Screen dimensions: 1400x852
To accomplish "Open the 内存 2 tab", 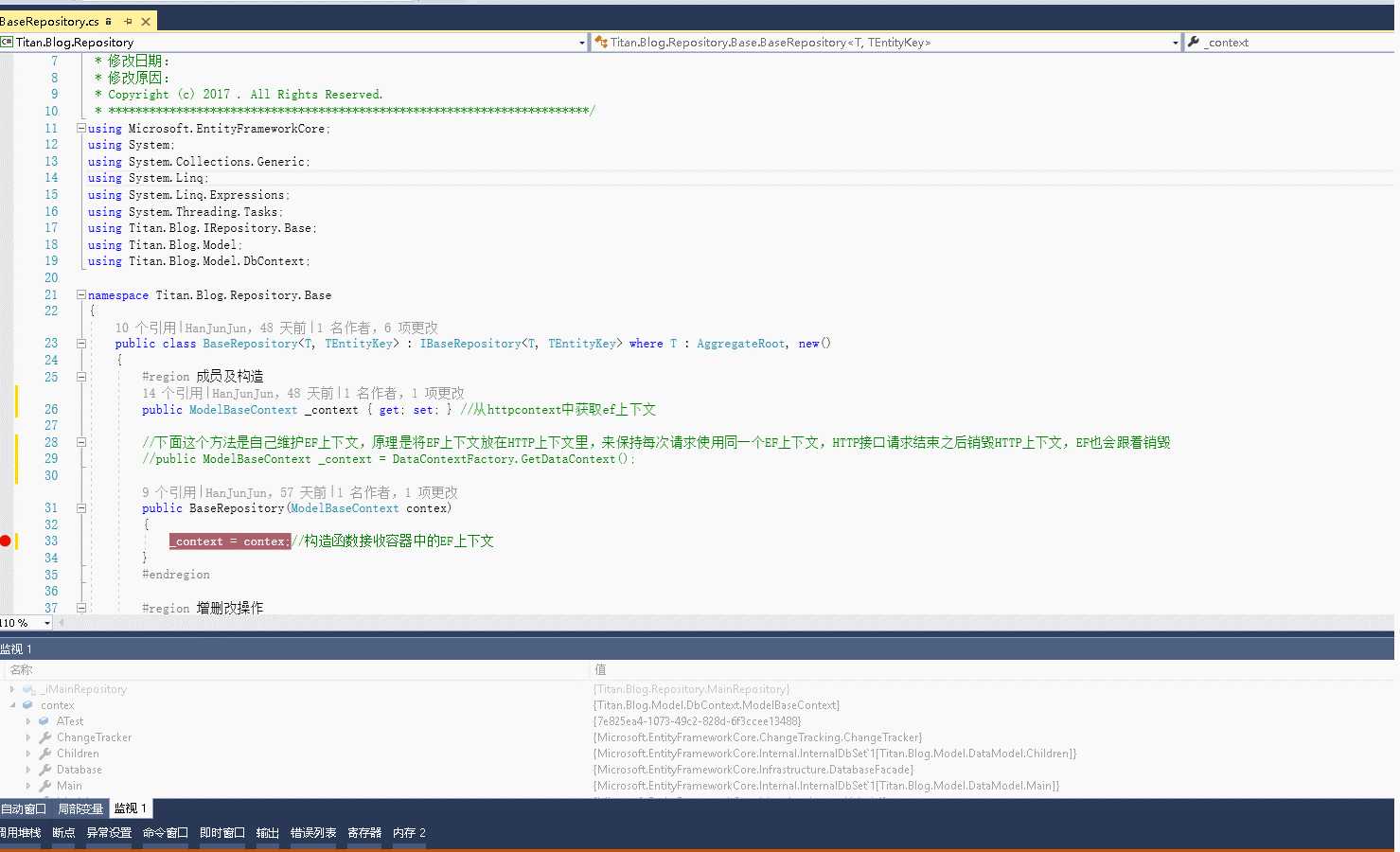I will [409, 833].
